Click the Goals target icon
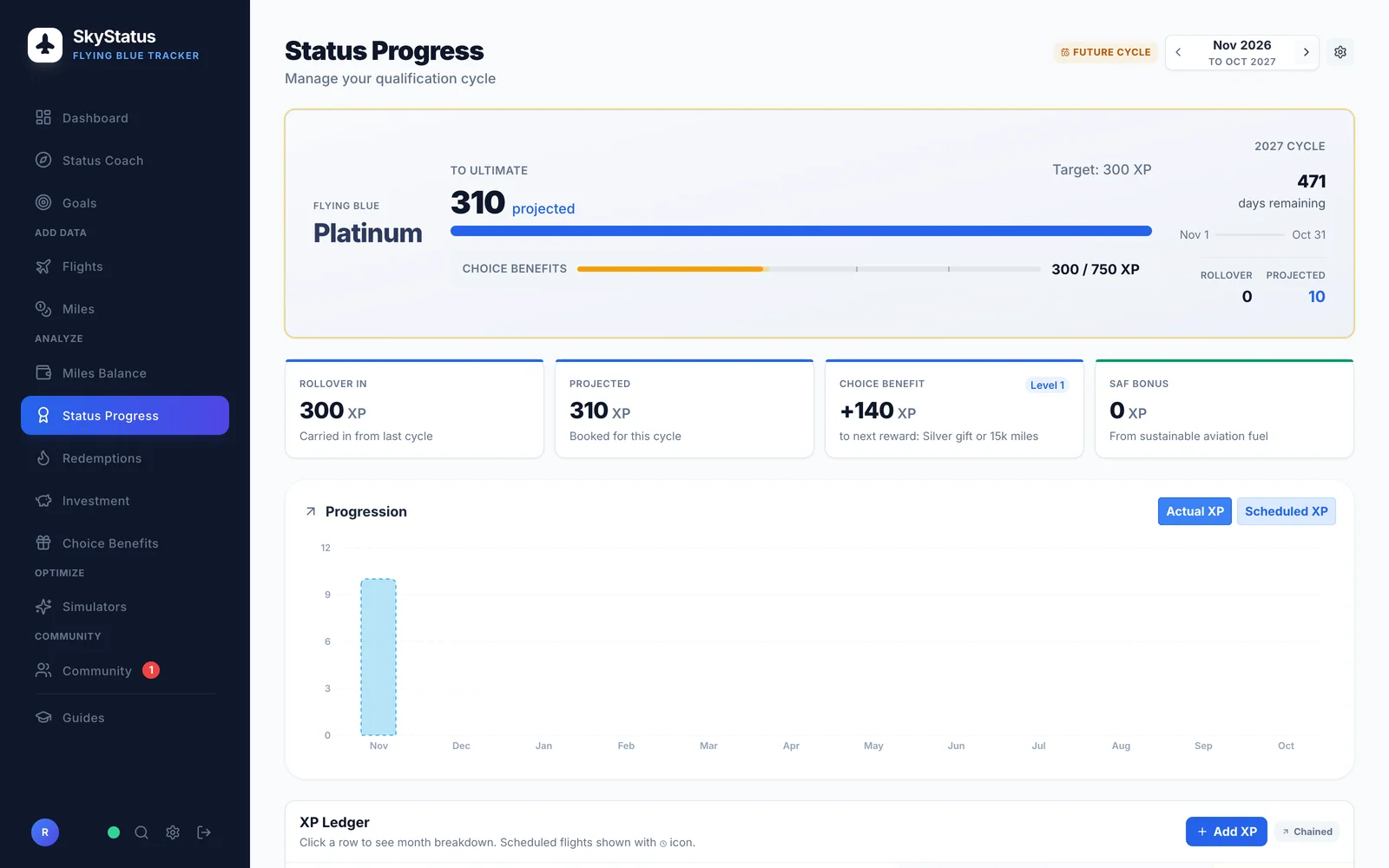The width and height of the screenshot is (1389, 868). [x=43, y=202]
